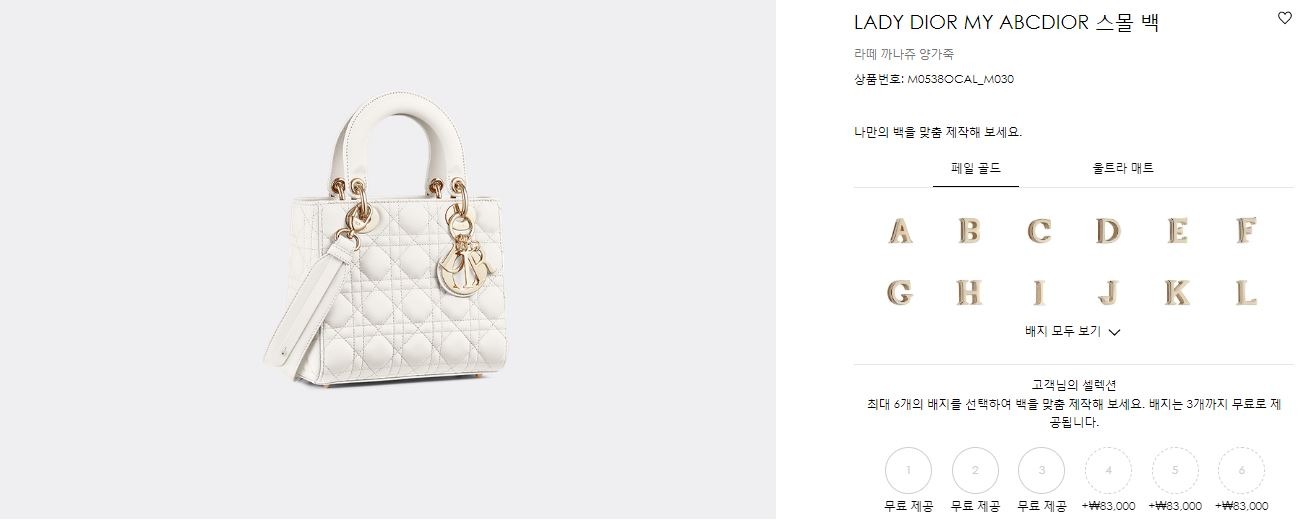The width and height of the screenshot is (1300, 520).
Task: Select the paid badge slot number 6
Action: (1241, 470)
